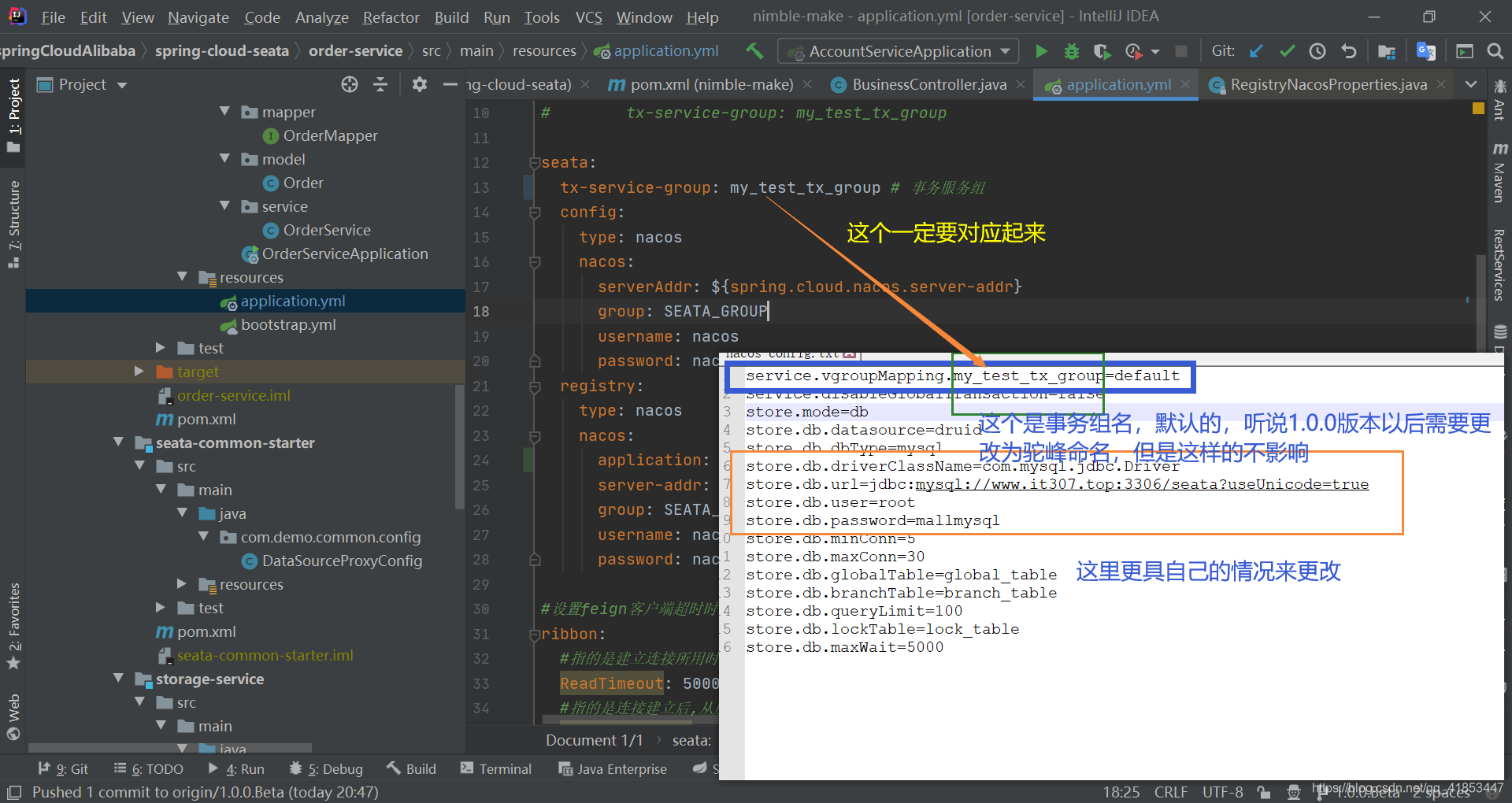This screenshot has height=803, width=1512.
Task: Locate current file using crosshair icon
Action: click(x=350, y=84)
